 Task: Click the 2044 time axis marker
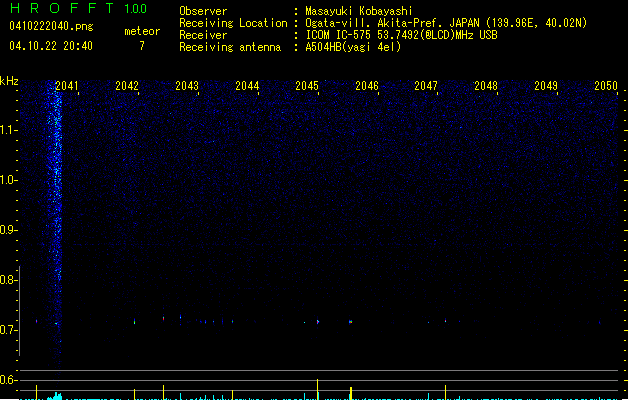coord(247,86)
